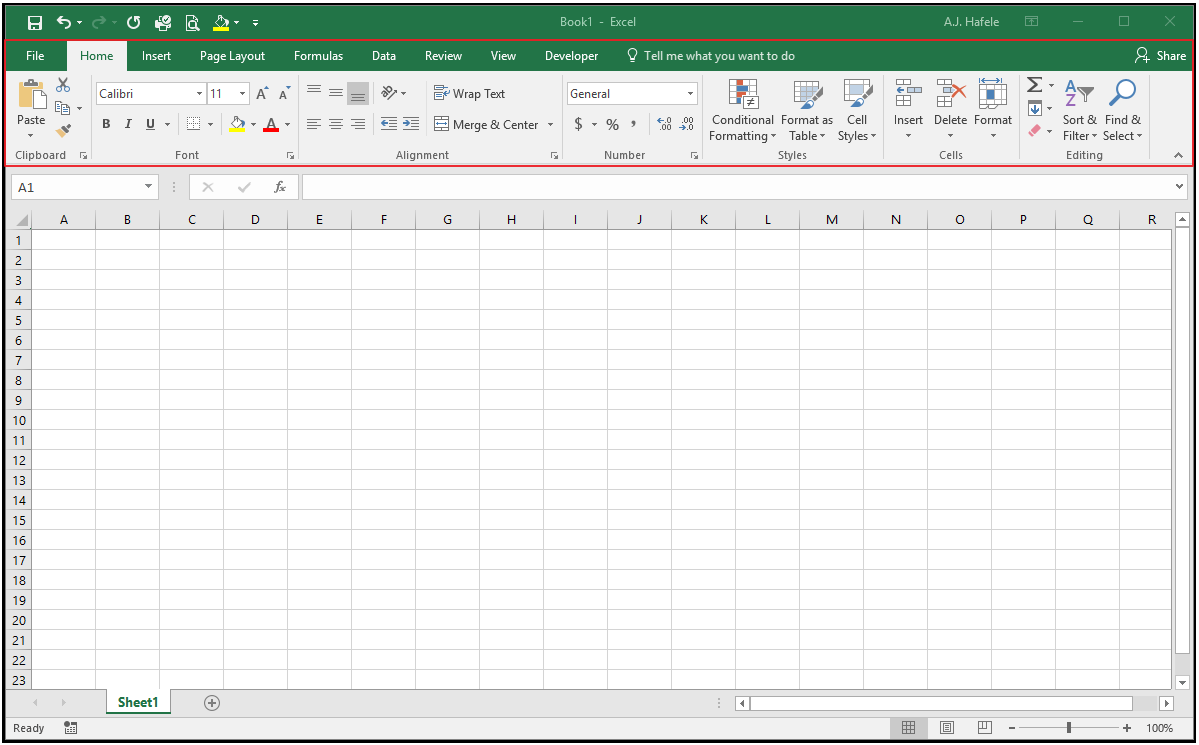This screenshot has height=745, width=1199.
Task: Click Decrease Decimal icon
Action: [687, 124]
